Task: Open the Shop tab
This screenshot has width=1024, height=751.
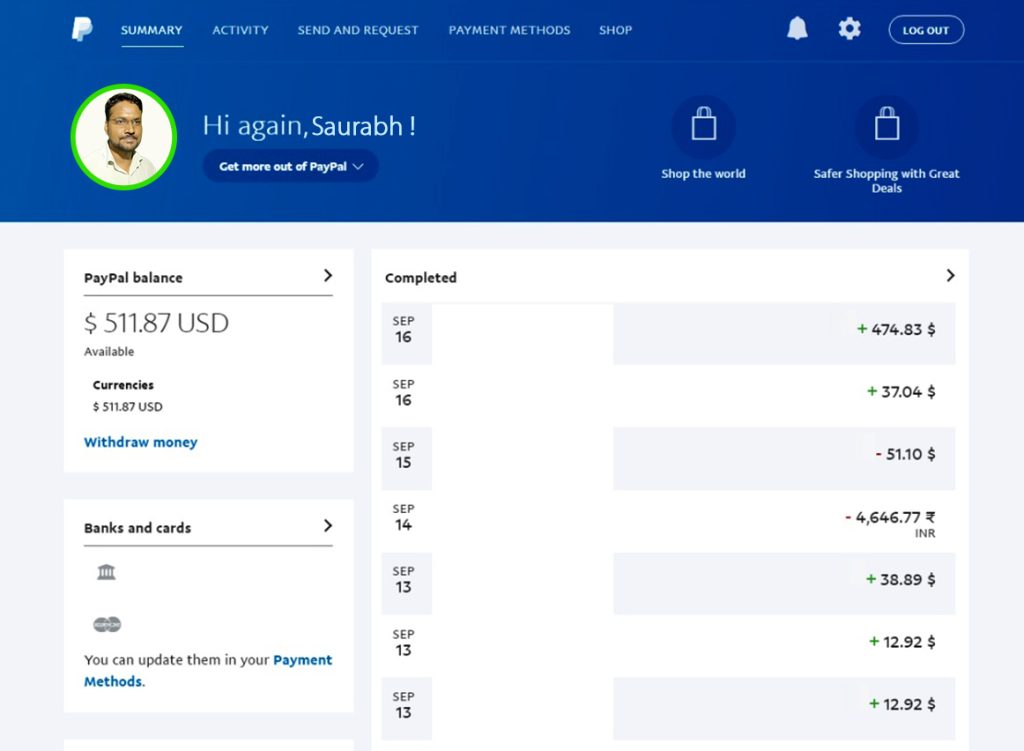Action: (615, 30)
